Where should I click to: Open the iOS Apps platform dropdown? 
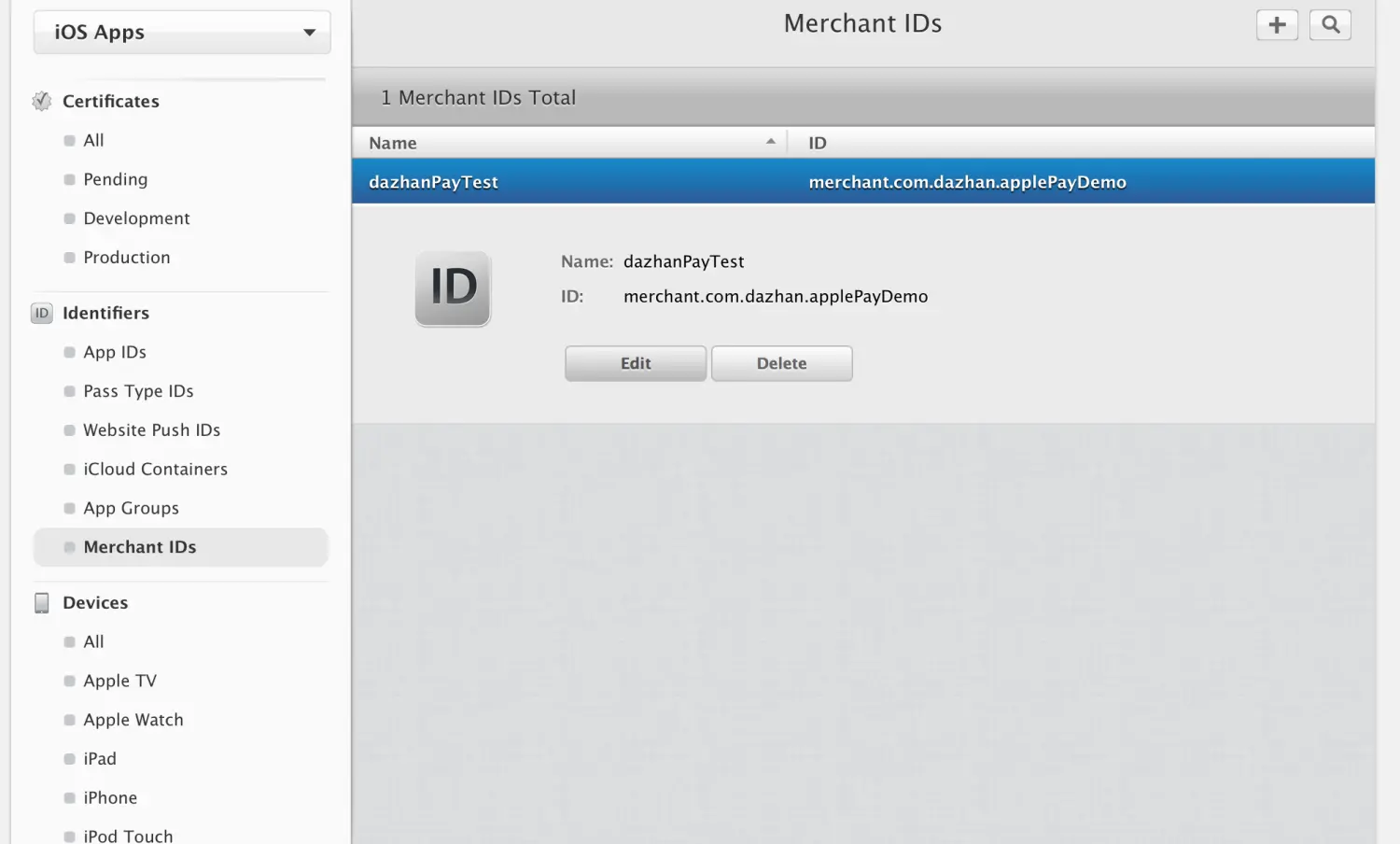(x=182, y=32)
